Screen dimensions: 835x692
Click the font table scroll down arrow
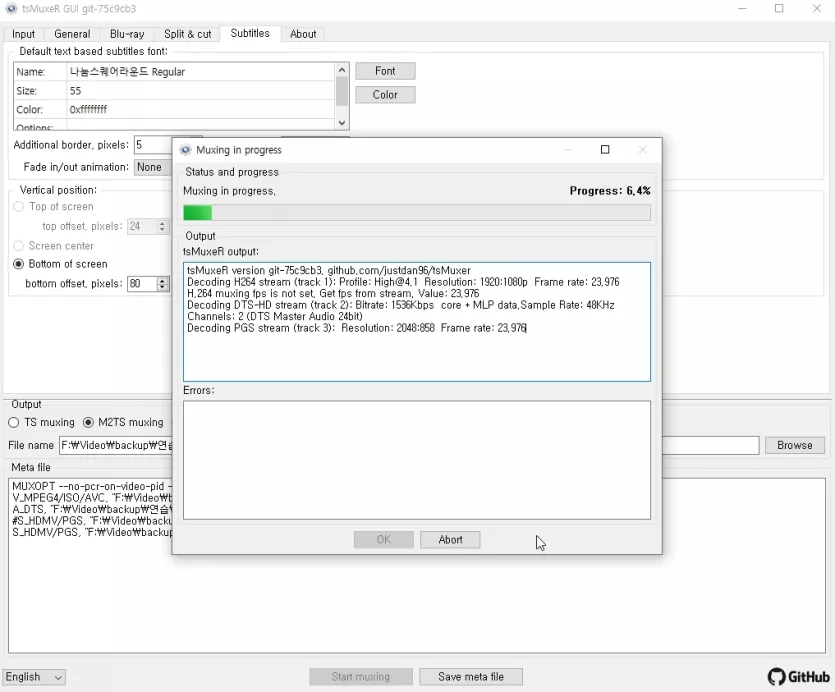point(342,123)
